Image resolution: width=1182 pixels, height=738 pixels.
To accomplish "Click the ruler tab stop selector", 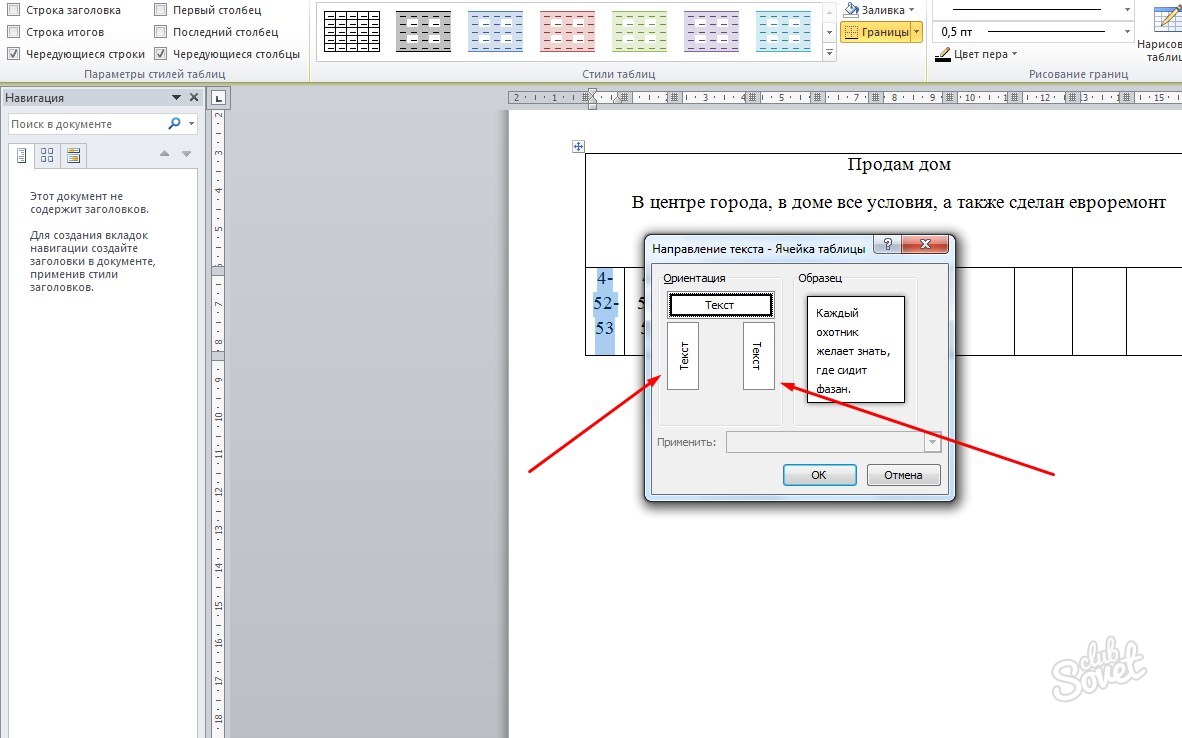I will pyautogui.click(x=219, y=98).
